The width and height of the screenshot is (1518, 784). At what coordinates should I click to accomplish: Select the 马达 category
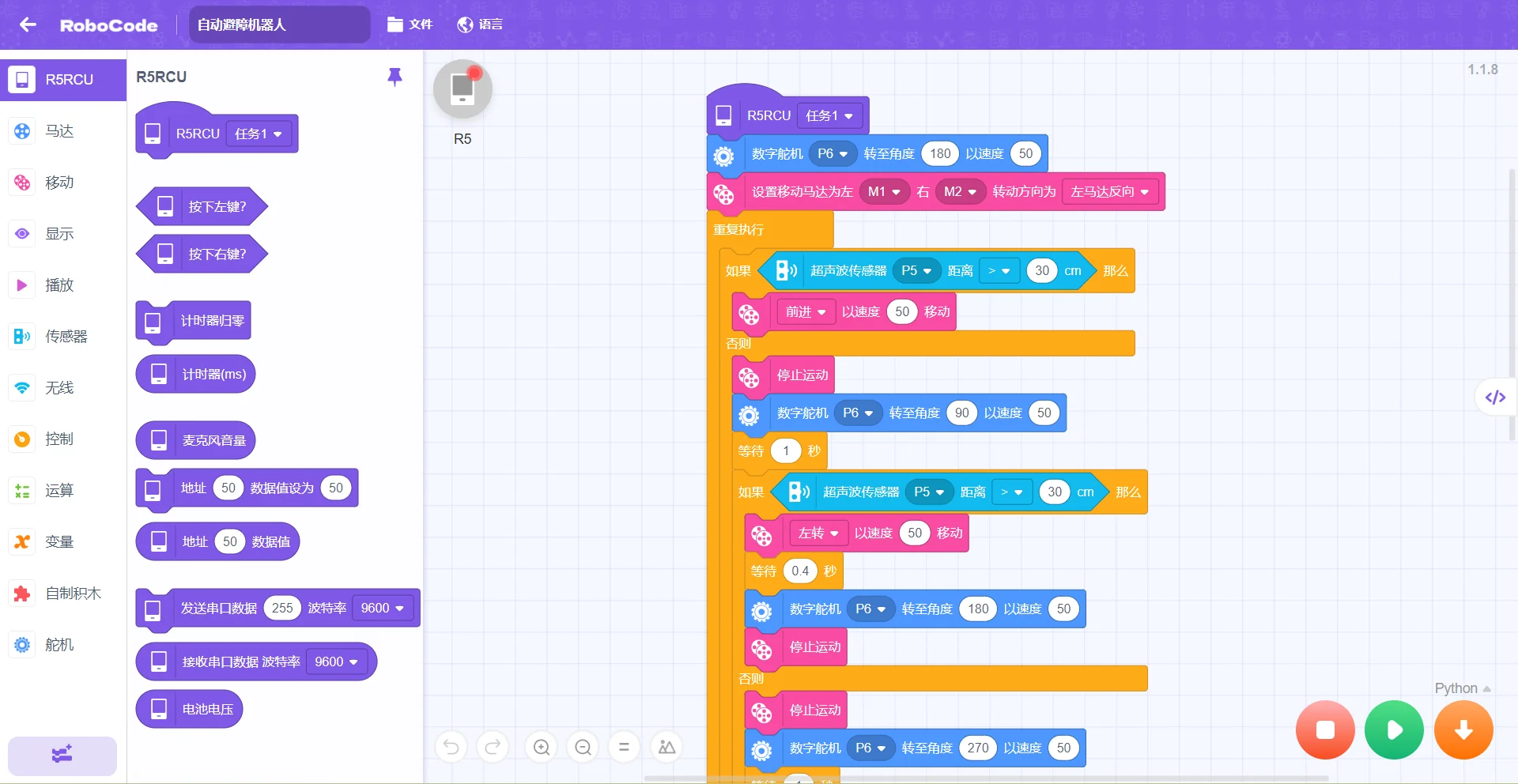point(63,131)
